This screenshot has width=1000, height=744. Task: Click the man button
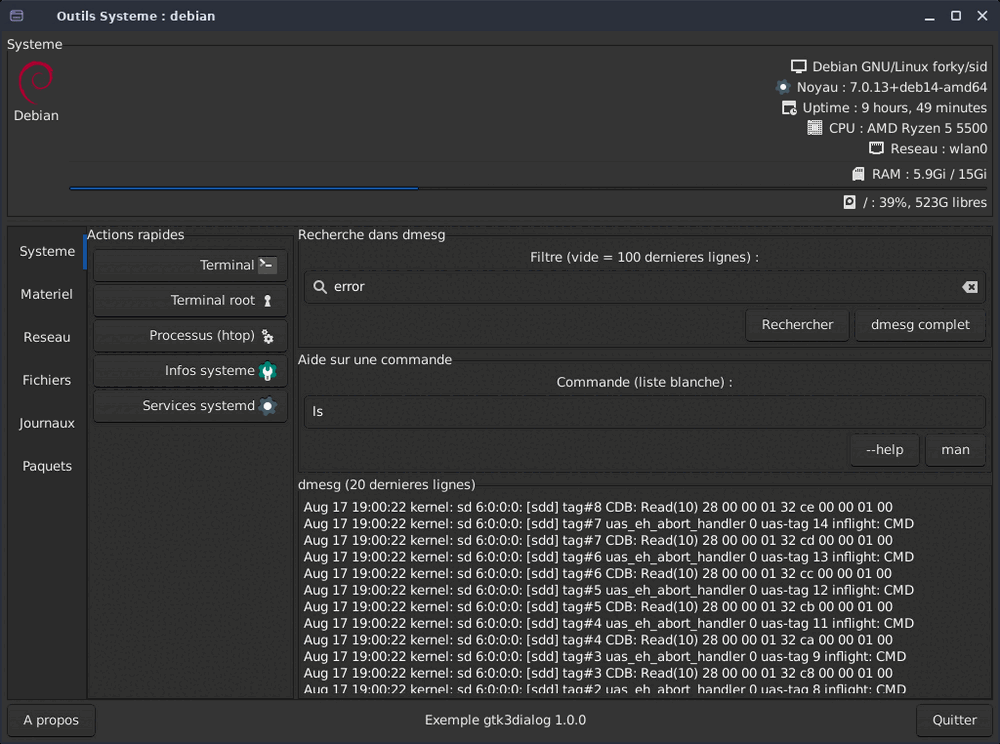pos(955,449)
